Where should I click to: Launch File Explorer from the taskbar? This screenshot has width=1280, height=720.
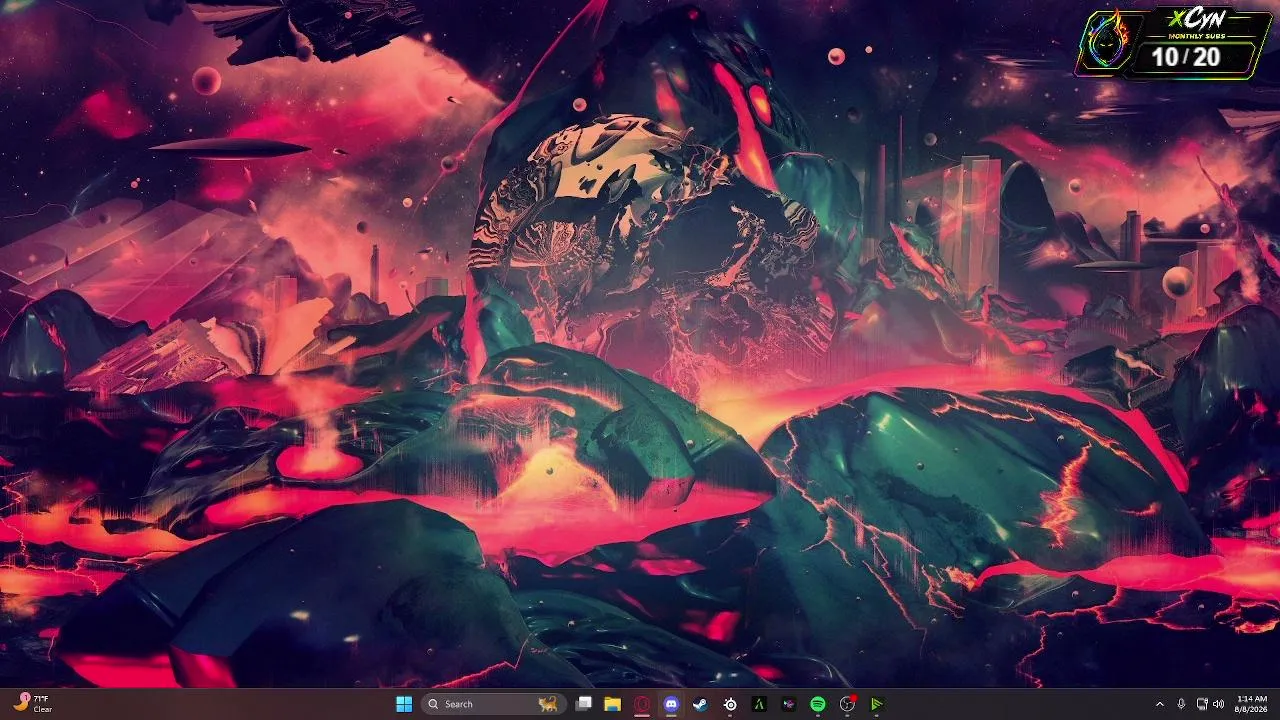pos(613,704)
